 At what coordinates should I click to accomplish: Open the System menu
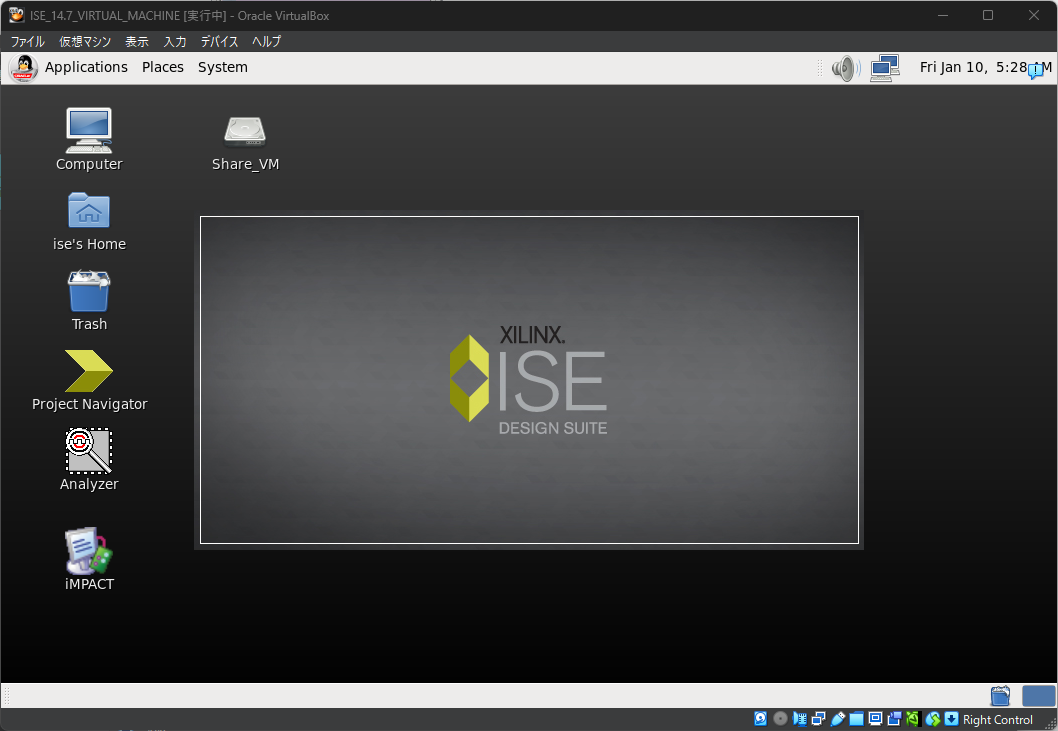[223, 67]
